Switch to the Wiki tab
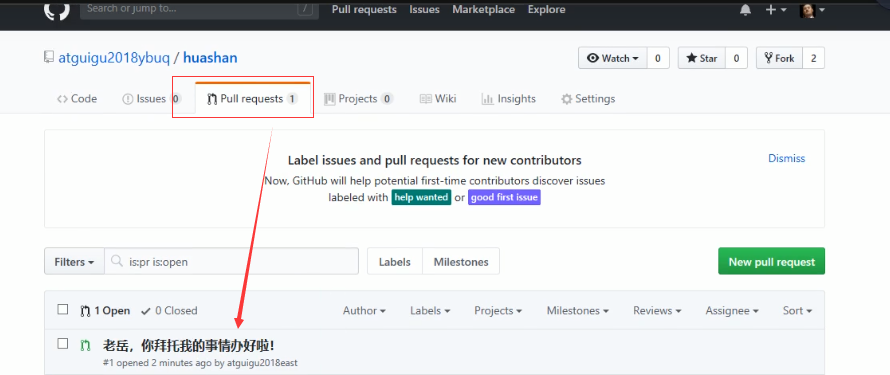This screenshot has height=375, width=890. (x=438, y=99)
